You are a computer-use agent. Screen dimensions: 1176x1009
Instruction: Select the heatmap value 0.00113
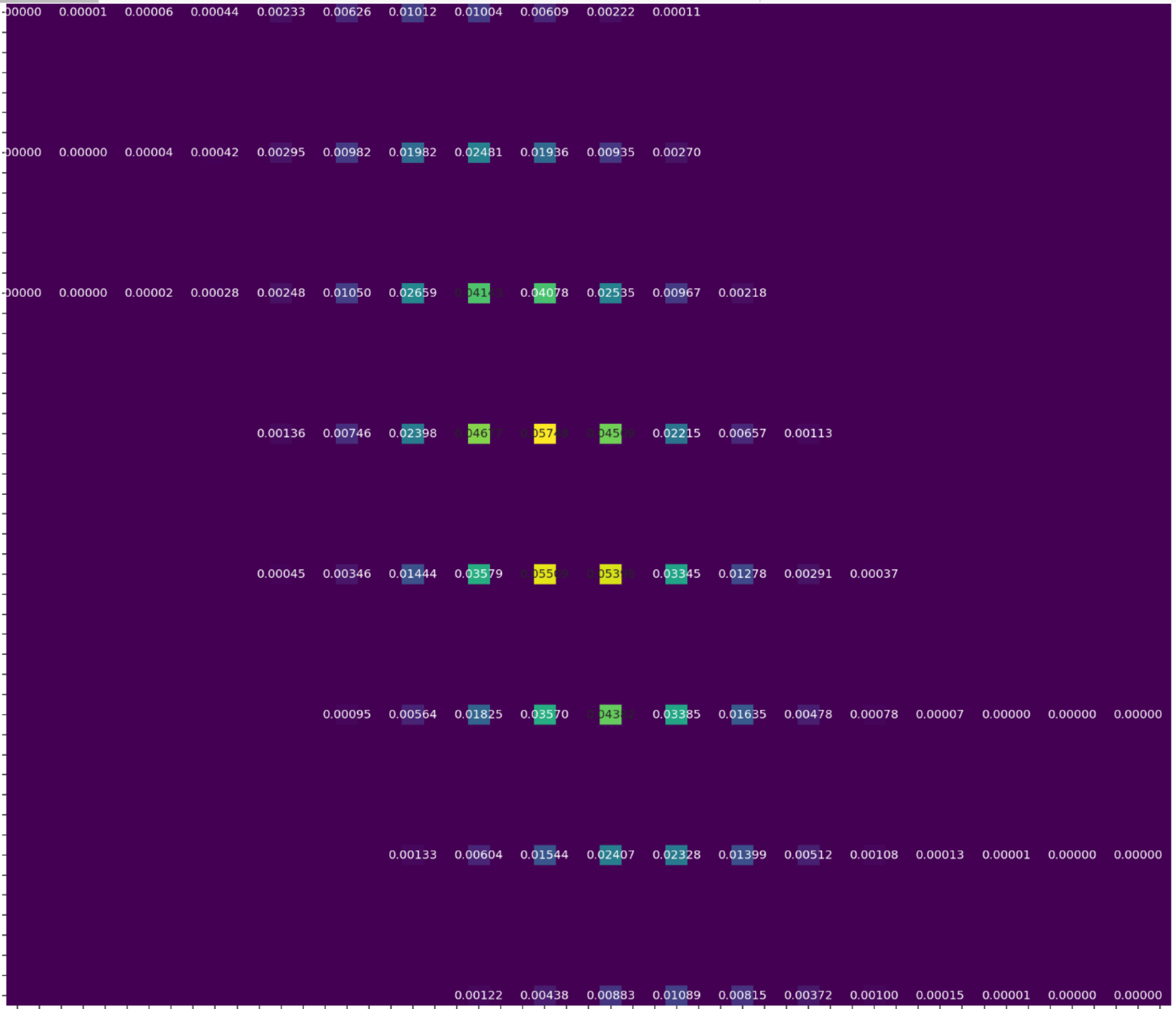coord(808,433)
